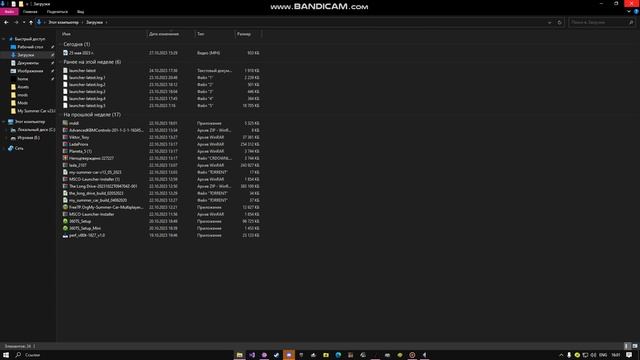The image size is (640, 360).
Task: Open the Assets folder in the sidebar
Action: (23, 87)
